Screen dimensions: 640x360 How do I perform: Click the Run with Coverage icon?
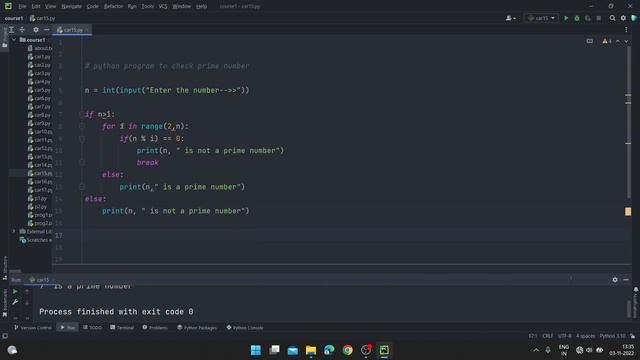pyautogui.click(x=588, y=18)
